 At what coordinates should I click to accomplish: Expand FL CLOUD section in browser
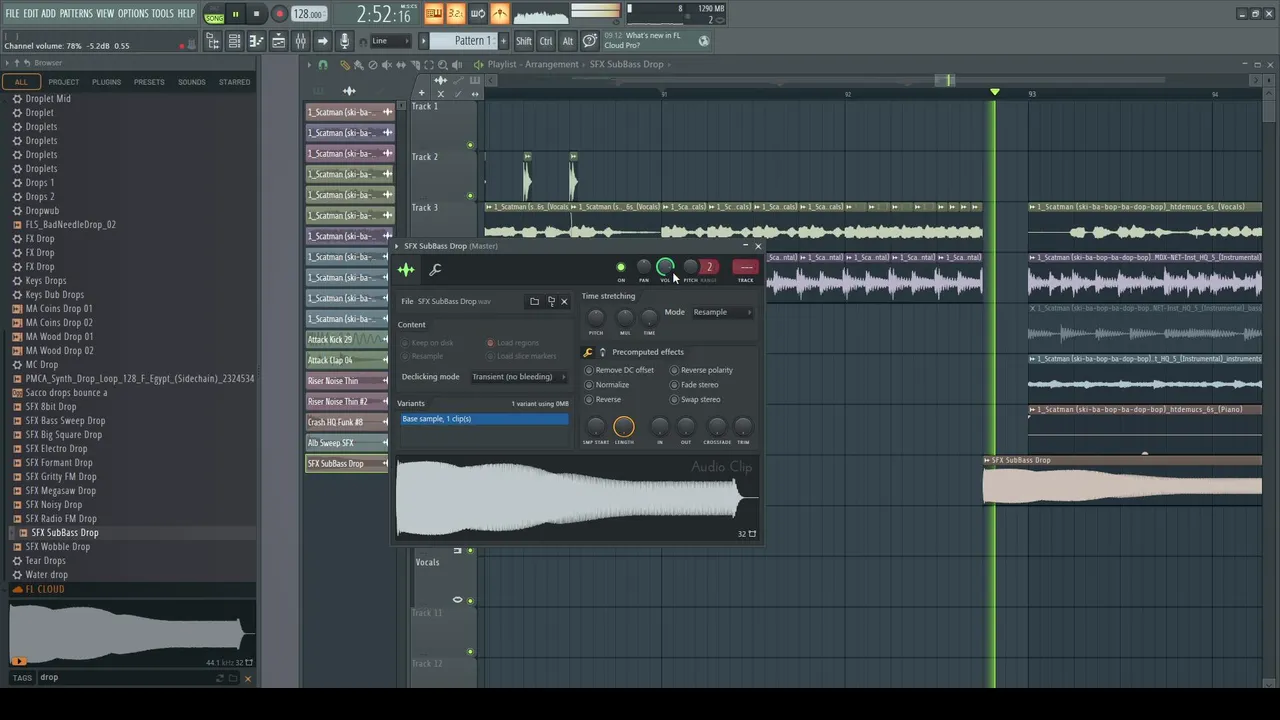[x=44, y=590]
